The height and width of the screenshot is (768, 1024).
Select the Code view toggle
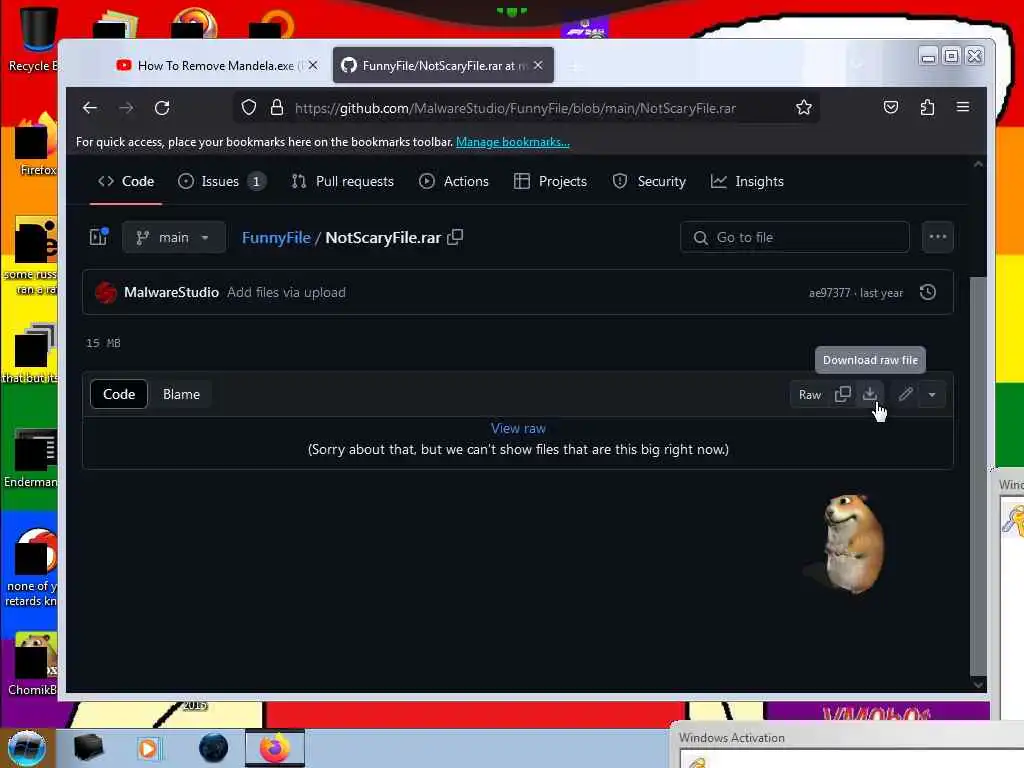coord(119,394)
